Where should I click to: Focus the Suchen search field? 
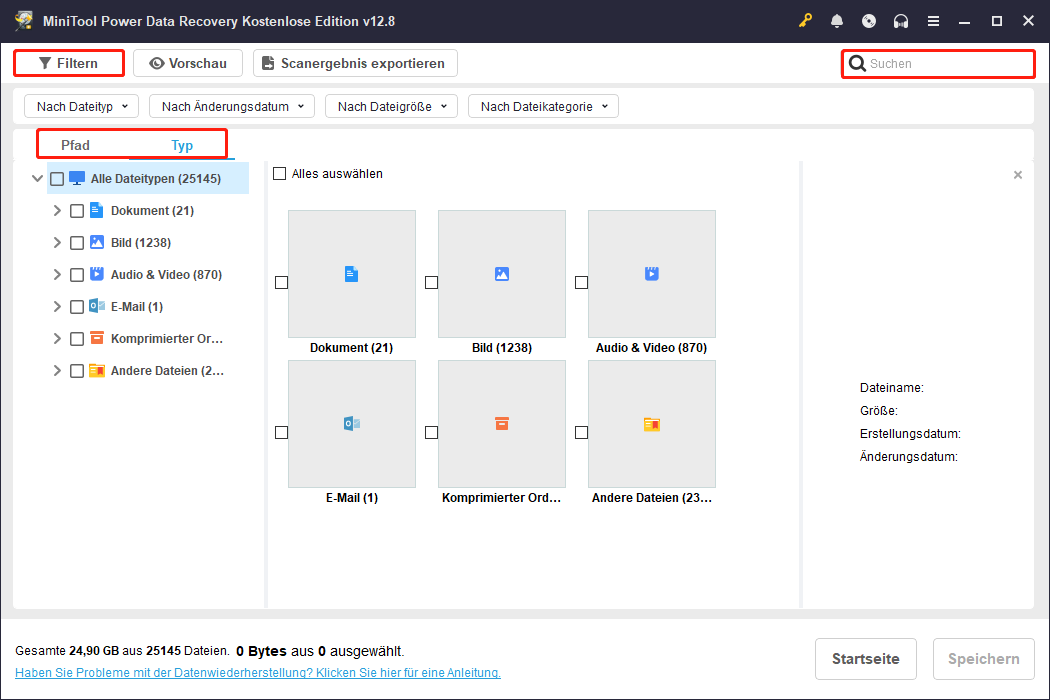pos(938,64)
